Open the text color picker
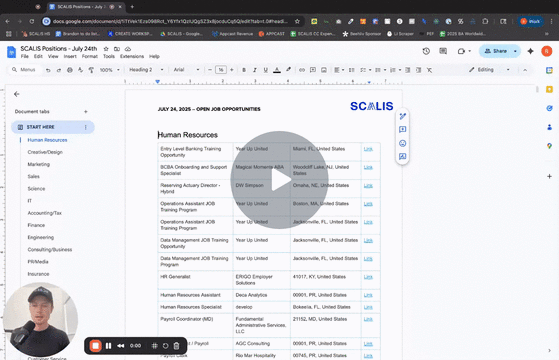The image size is (559, 360). click(x=277, y=70)
